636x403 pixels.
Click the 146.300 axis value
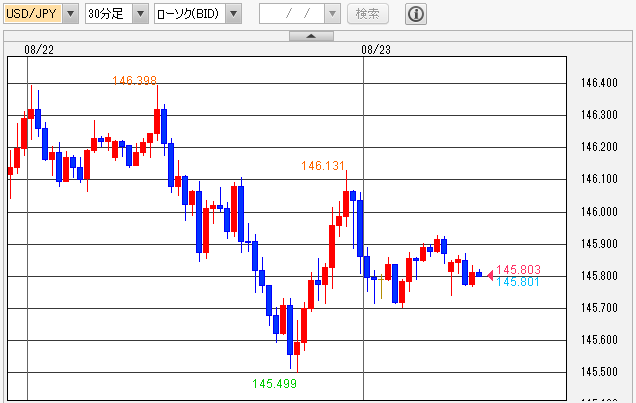[599, 115]
